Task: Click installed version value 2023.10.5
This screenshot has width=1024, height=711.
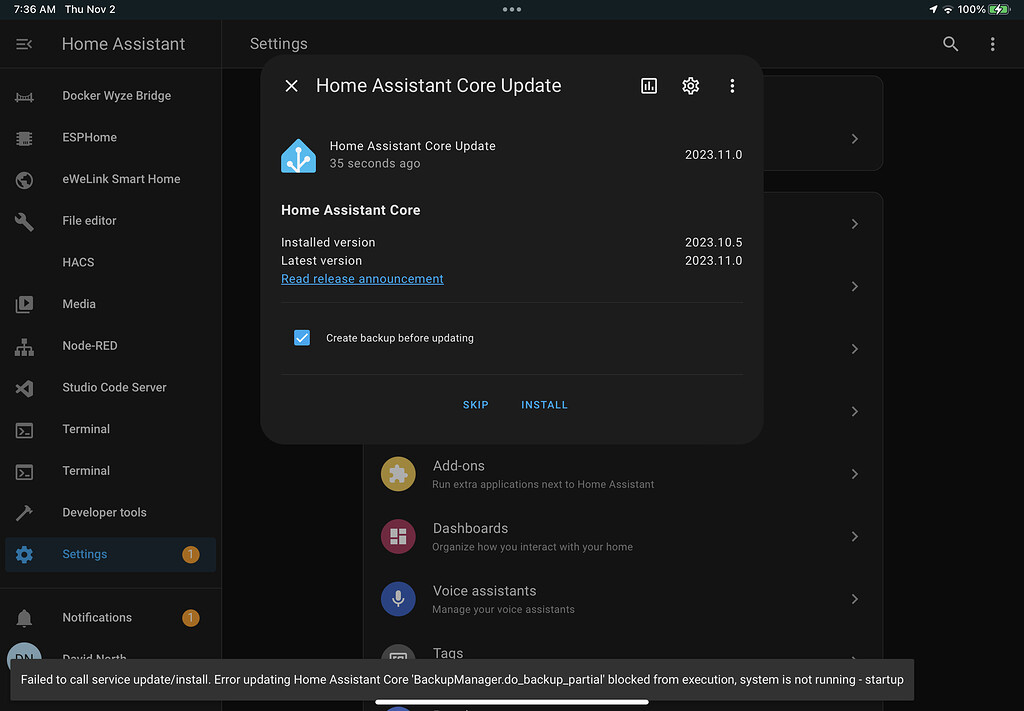Action: click(713, 242)
